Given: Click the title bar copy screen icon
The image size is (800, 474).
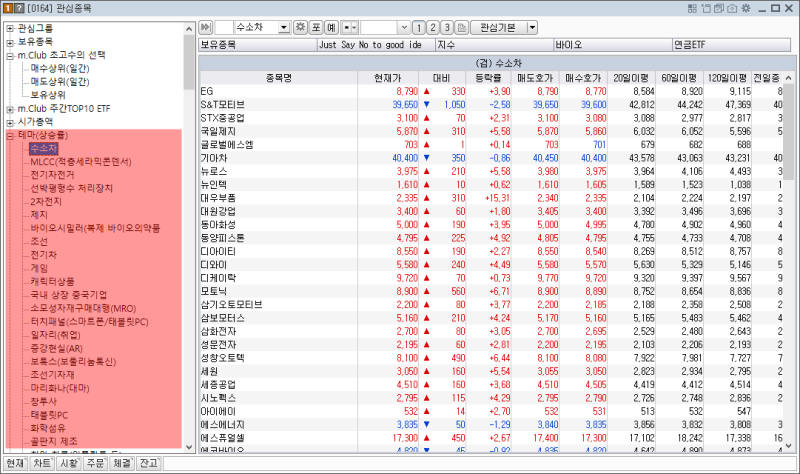Looking at the screenshot, I should [719, 8].
